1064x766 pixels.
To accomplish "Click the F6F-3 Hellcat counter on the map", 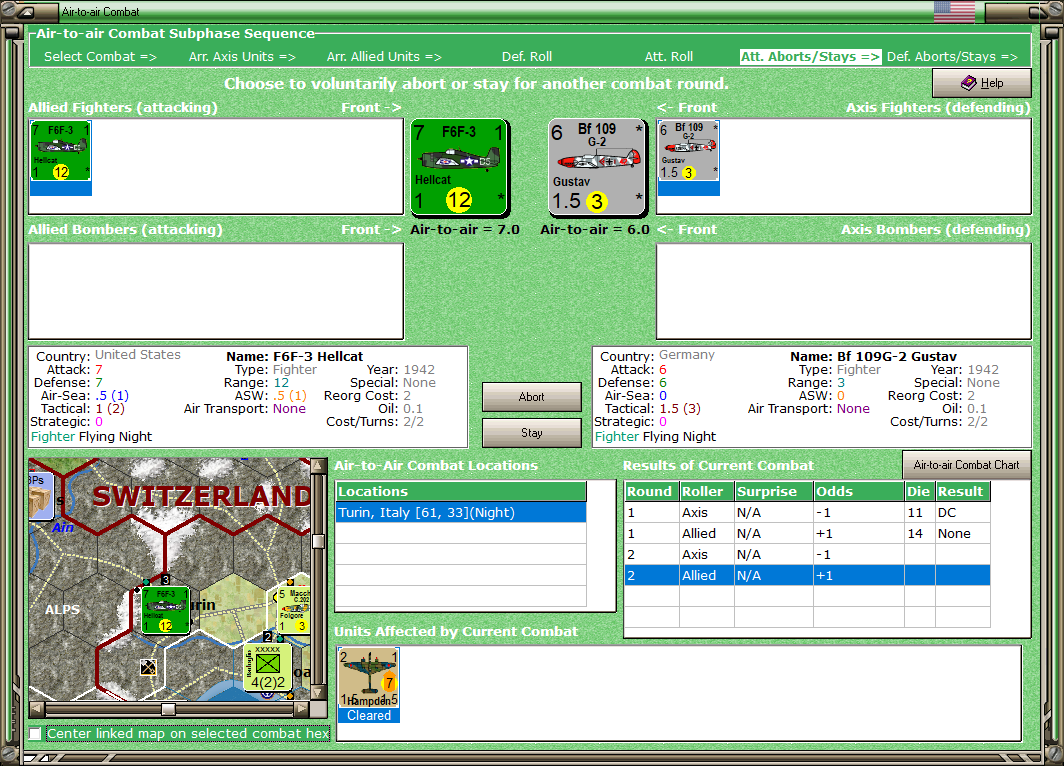I will [165, 611].
